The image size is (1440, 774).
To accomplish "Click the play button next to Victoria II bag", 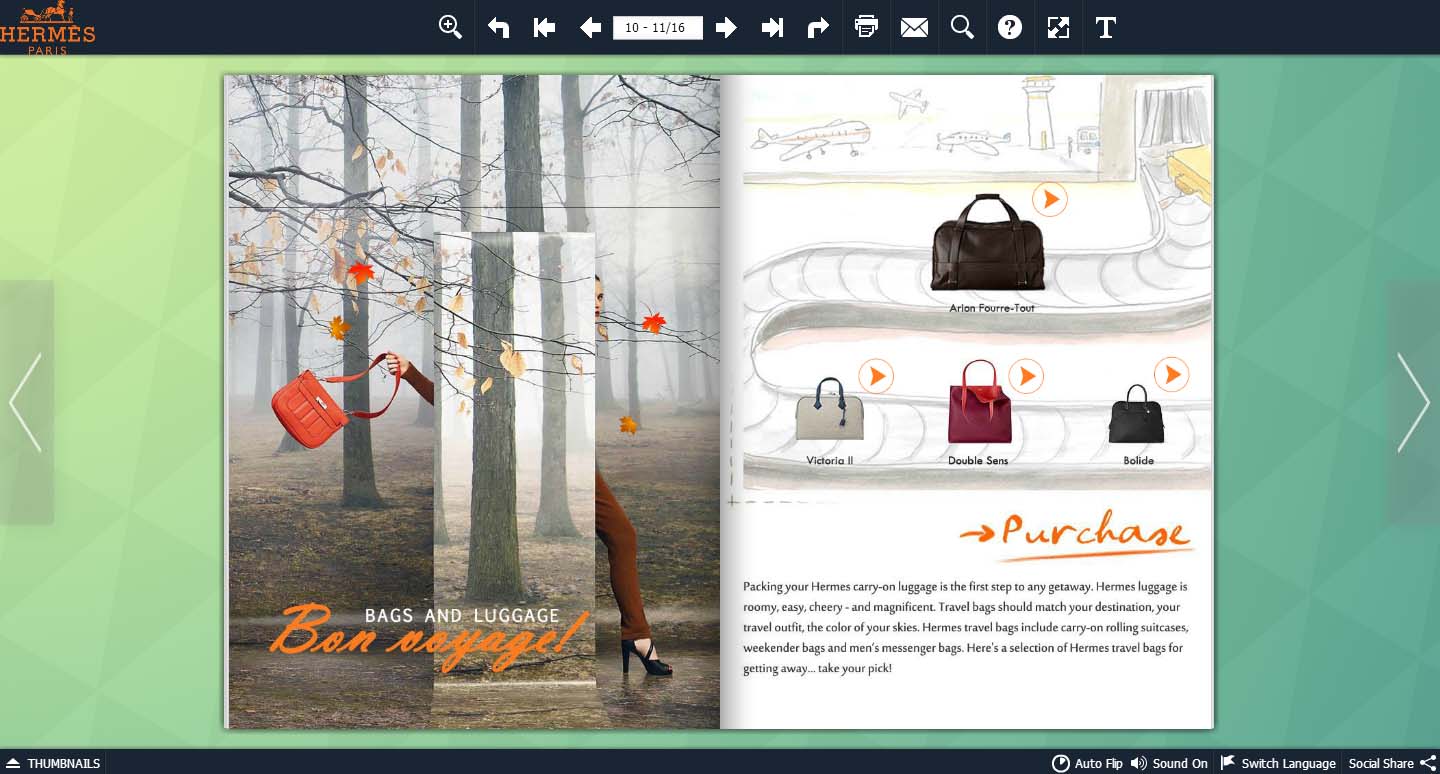I will point(876,376).
